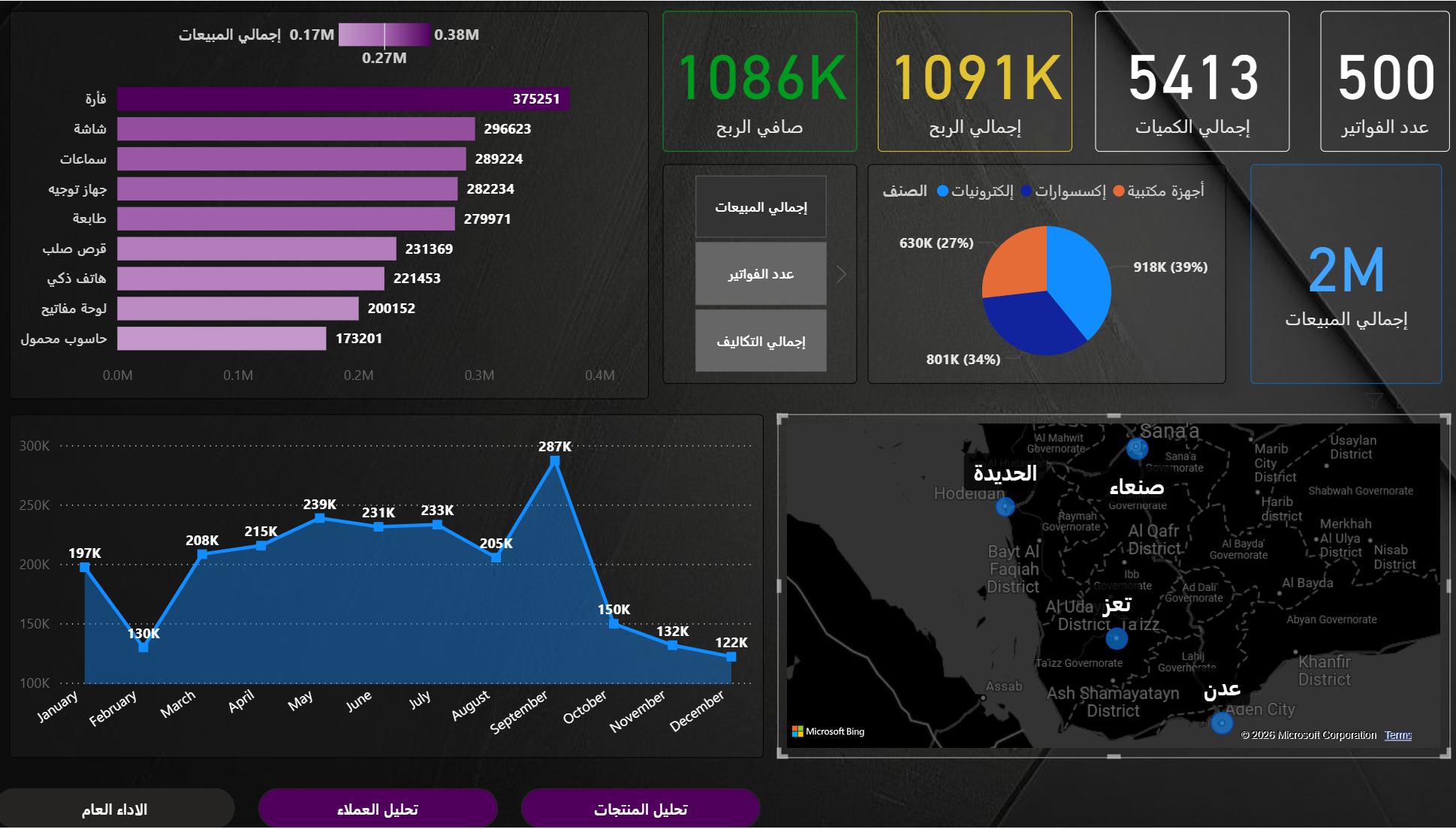Select the شاشة bar in the sales chart

296,128
